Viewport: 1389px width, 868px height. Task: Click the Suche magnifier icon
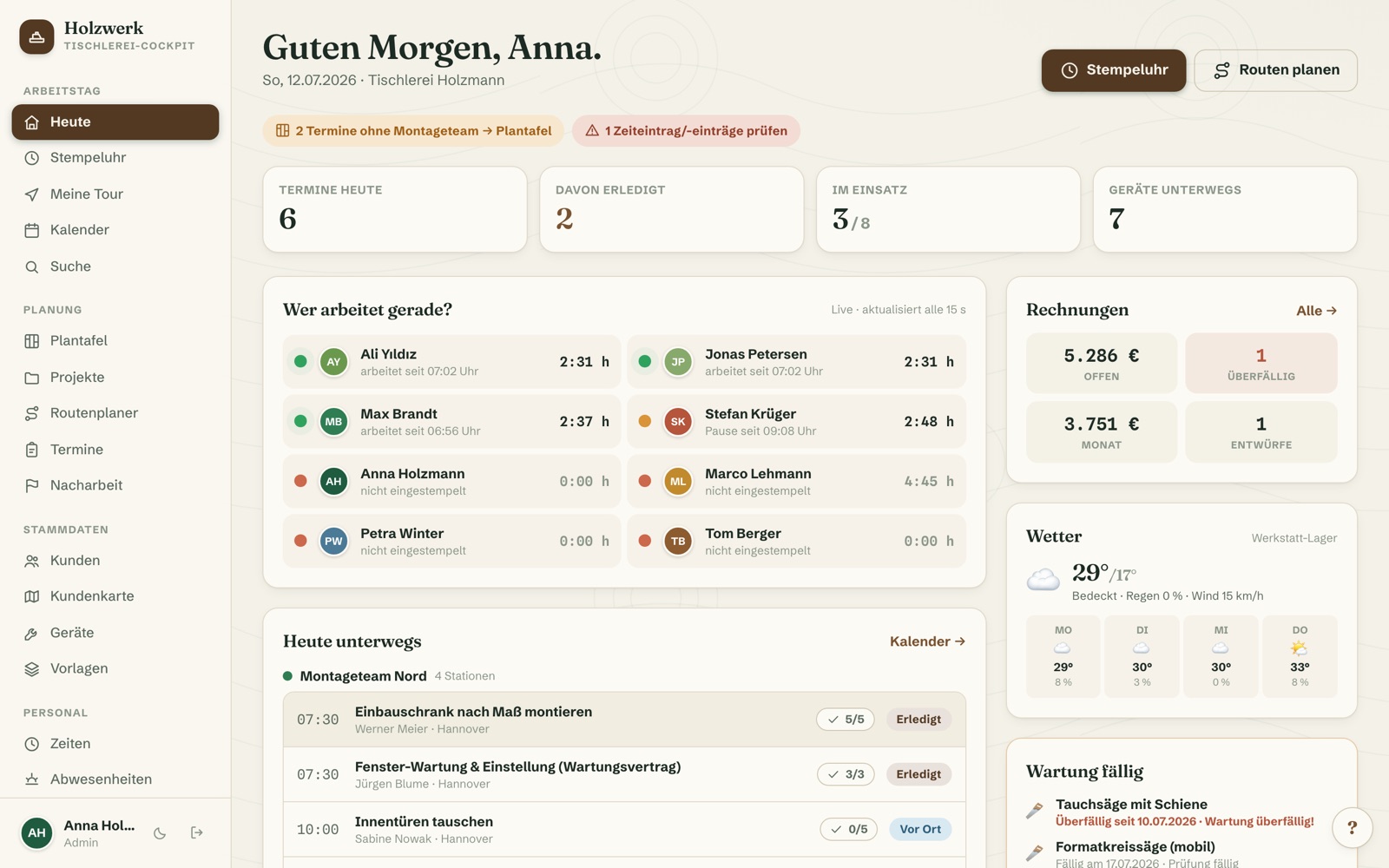click(32, 266)
